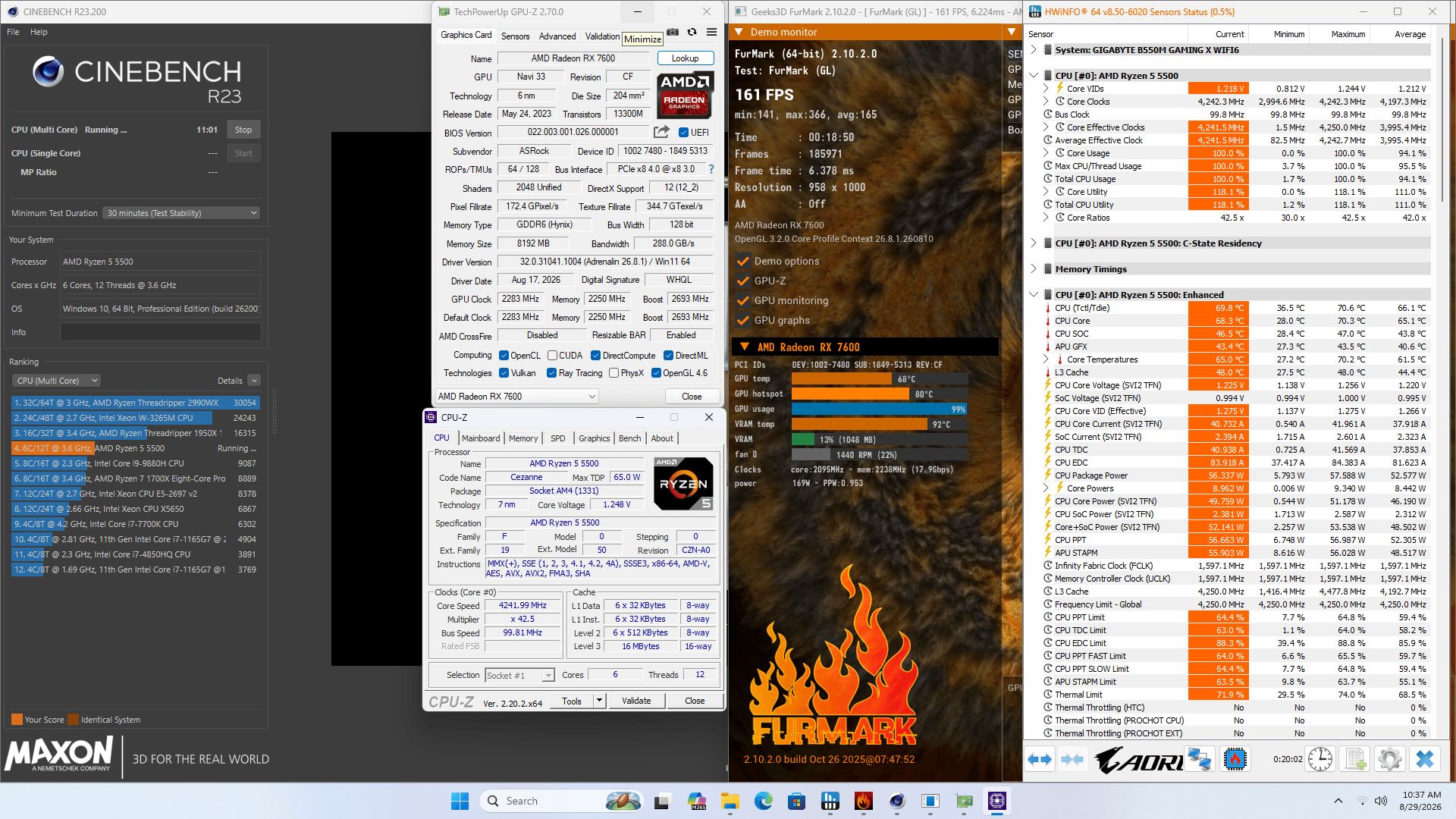Toggle the OpenCL checkbox in GPU-Z
This screenshot has width=1456, height=819.
(504, 356)
